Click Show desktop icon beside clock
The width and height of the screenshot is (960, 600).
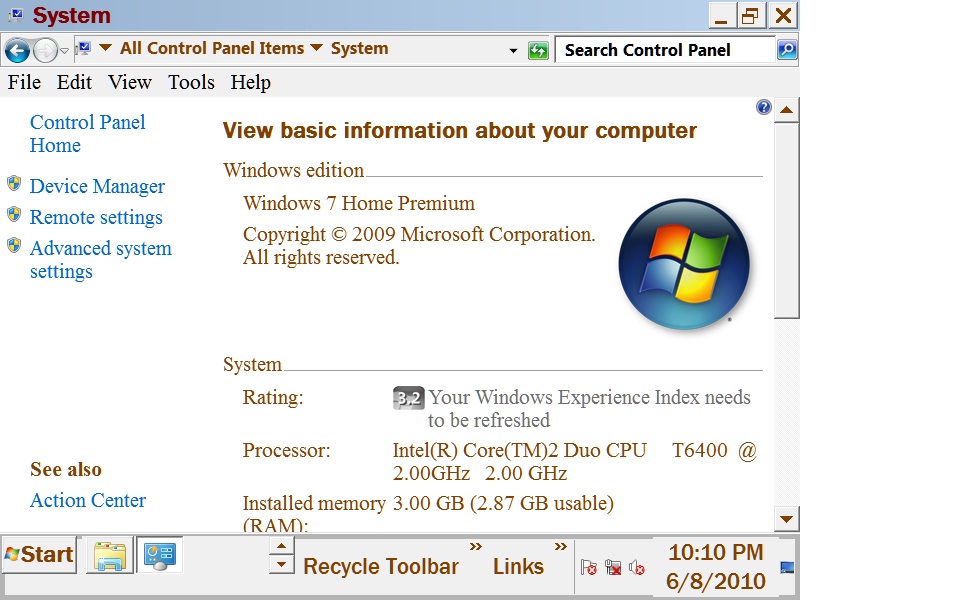coord(787,568)
